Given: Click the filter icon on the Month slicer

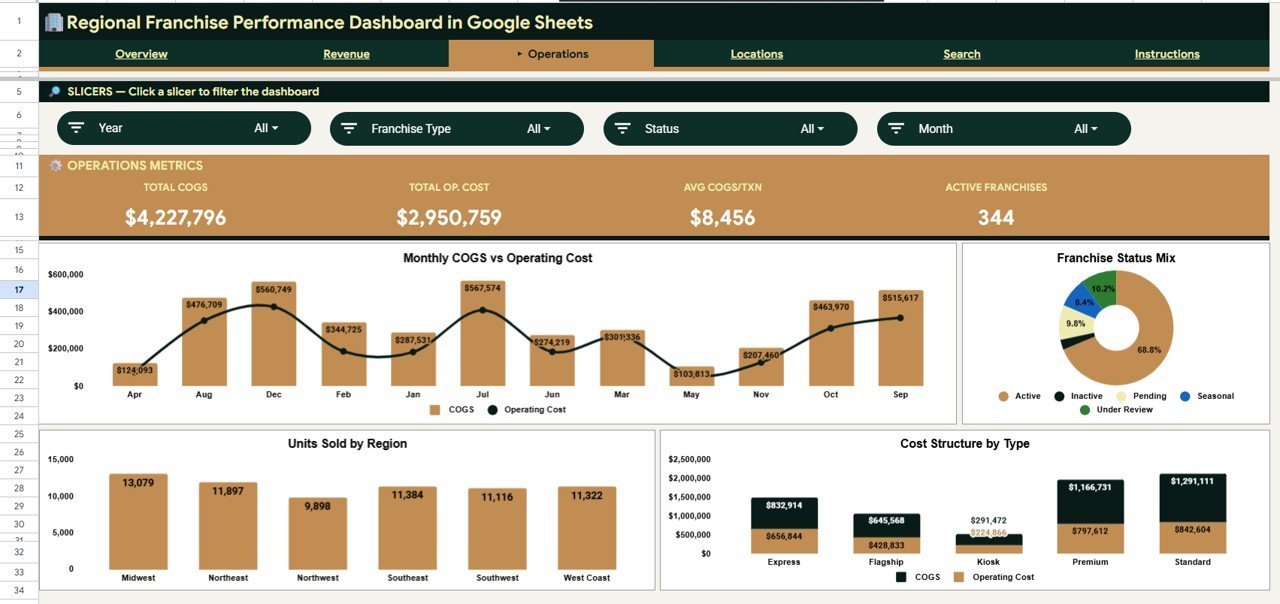Looking at the screenshot, I should pos(896,128).
